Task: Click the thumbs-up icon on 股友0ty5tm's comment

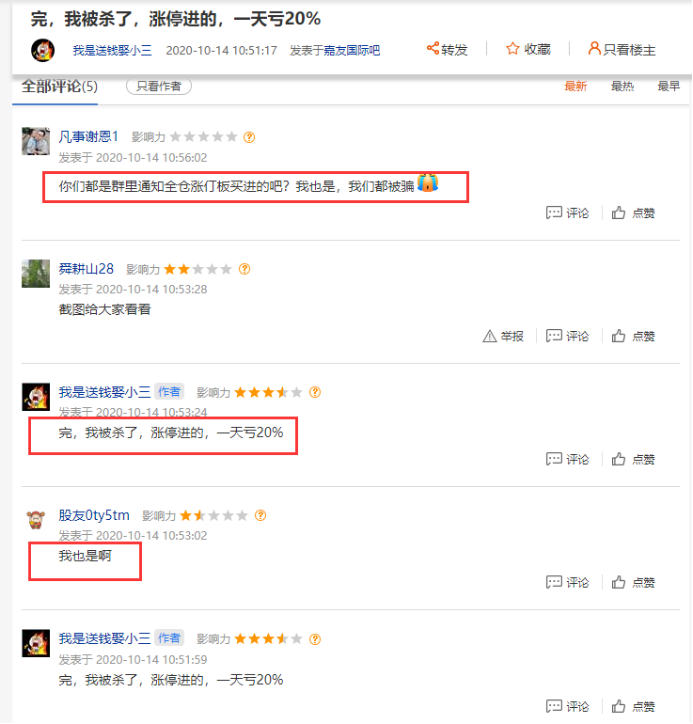Action: (618, 582)
